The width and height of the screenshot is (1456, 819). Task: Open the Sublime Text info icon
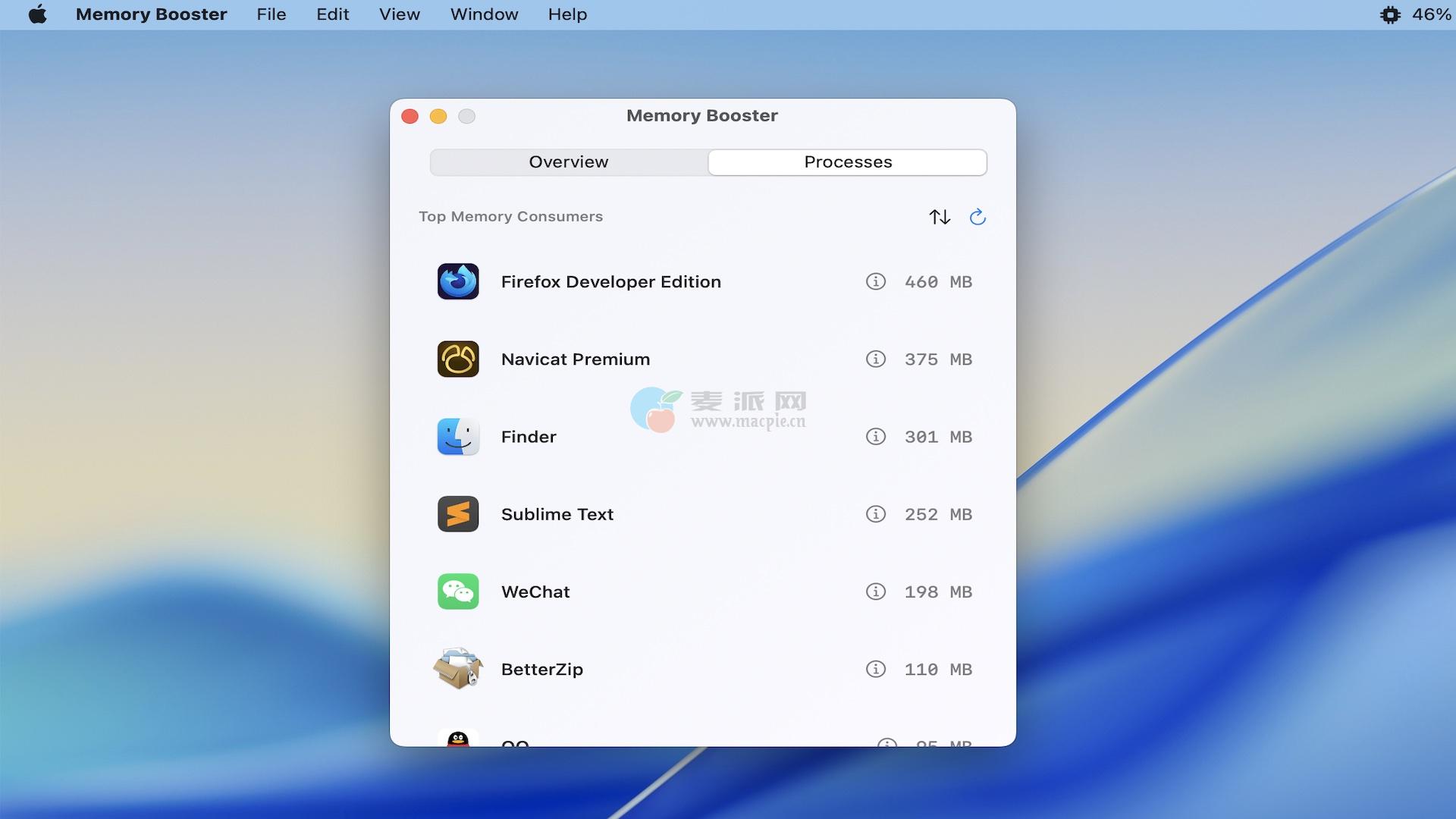point(876,514)
